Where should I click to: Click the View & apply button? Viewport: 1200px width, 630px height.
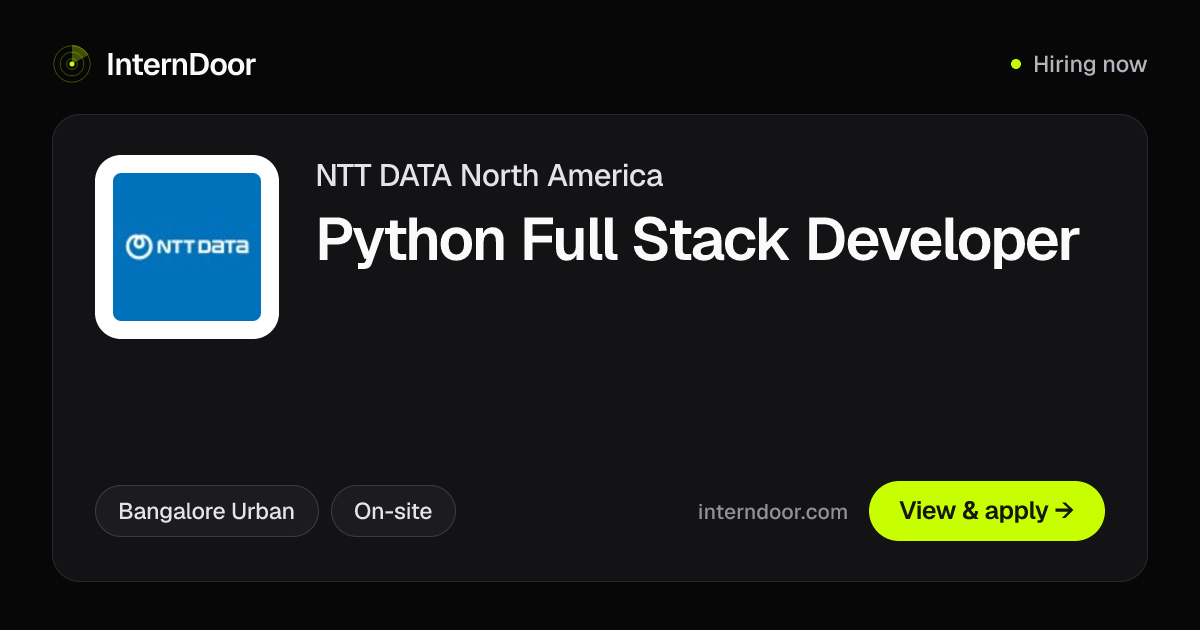pyautogui.click(x=987, y=511)
